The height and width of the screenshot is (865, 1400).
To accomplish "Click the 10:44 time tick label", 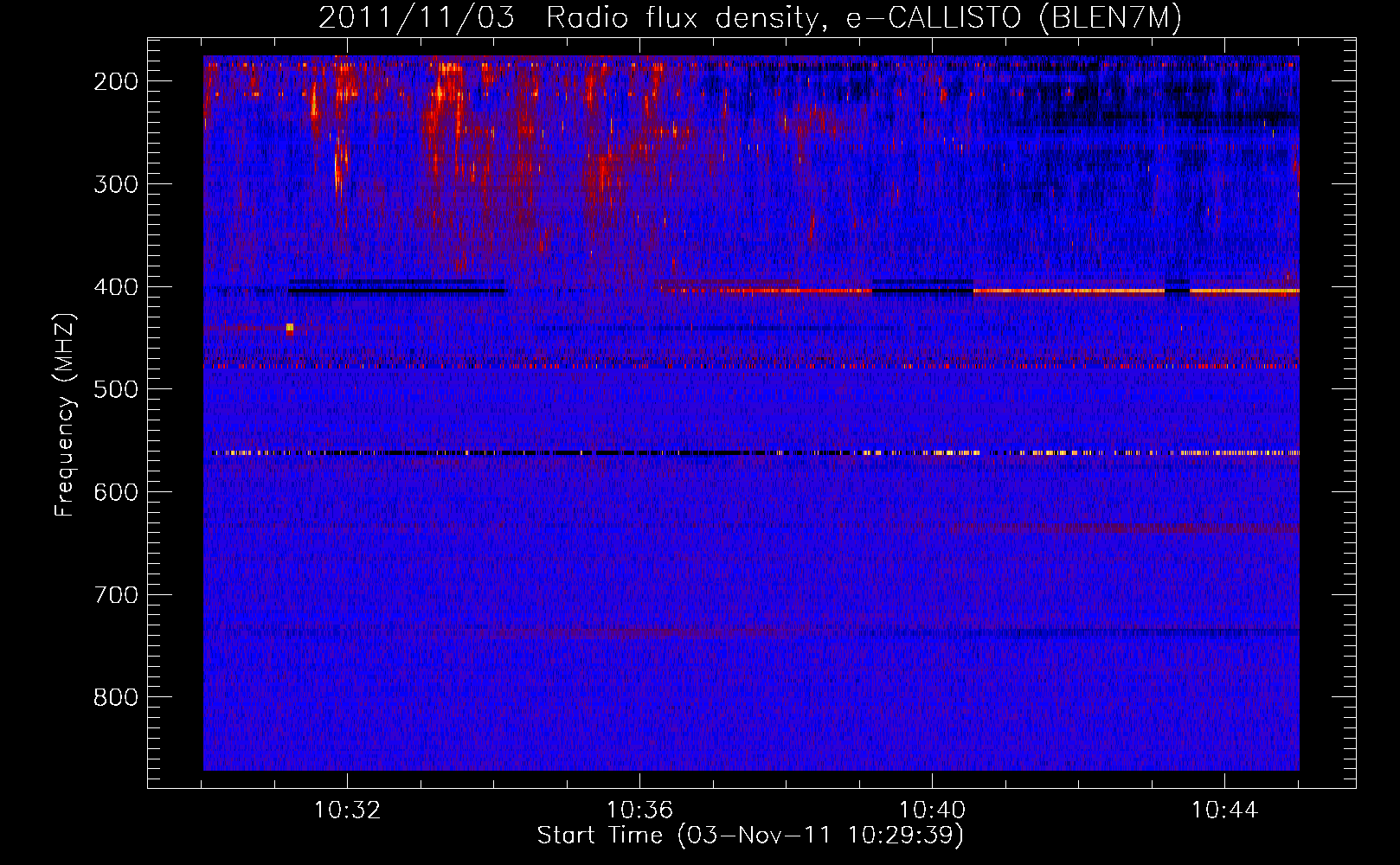I will pos(1224,810).
